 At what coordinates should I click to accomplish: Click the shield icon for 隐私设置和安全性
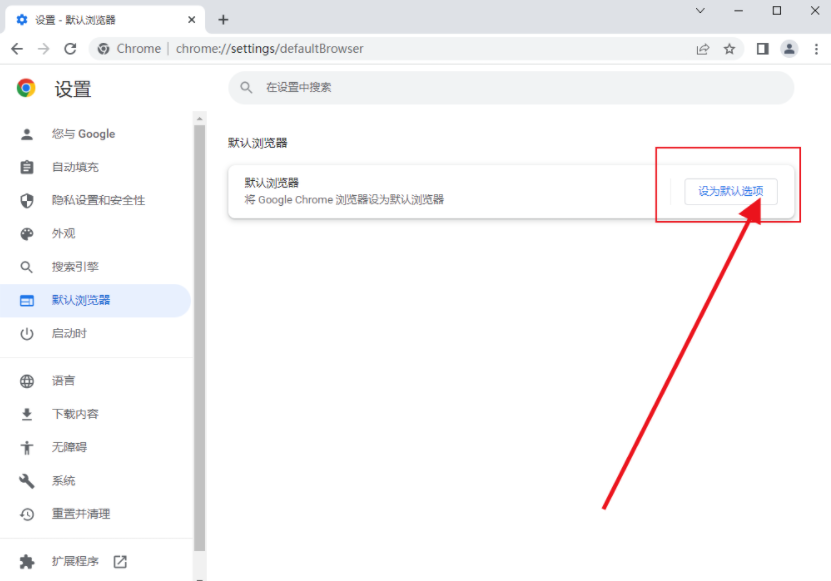pos(26,200)
